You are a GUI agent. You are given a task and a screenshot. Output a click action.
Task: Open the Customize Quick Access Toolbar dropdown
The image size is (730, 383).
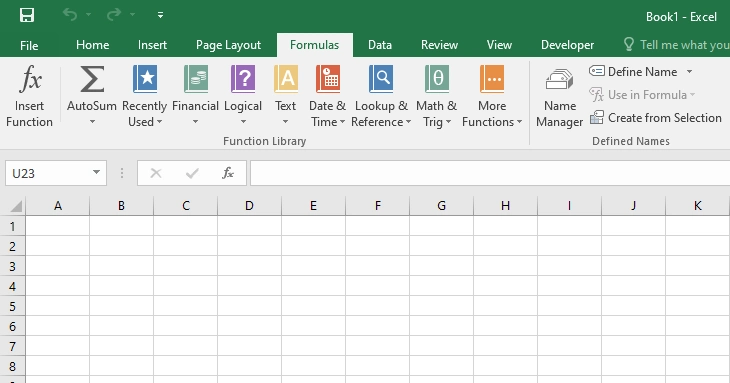click(160, 15)
